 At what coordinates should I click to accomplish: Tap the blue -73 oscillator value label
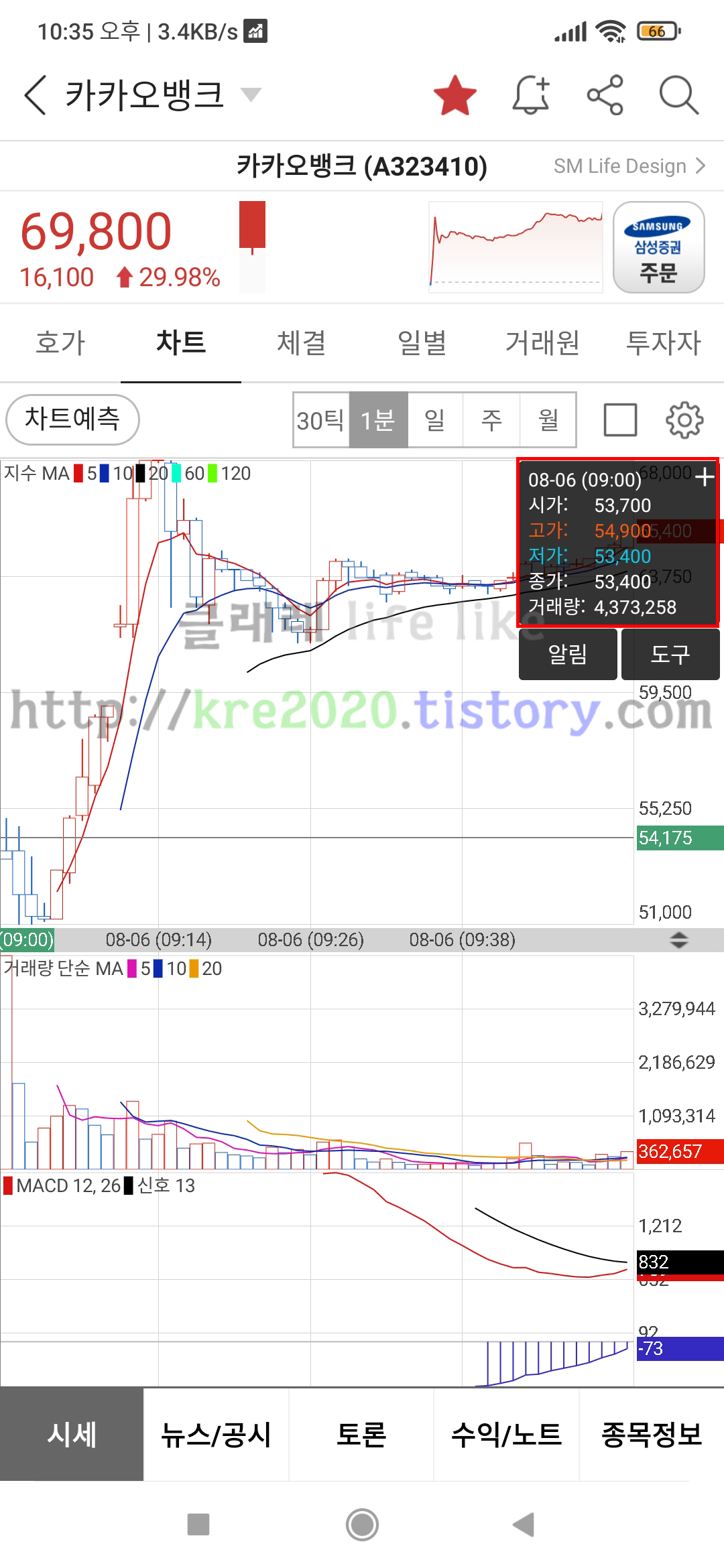click(x=680, y=1348)
